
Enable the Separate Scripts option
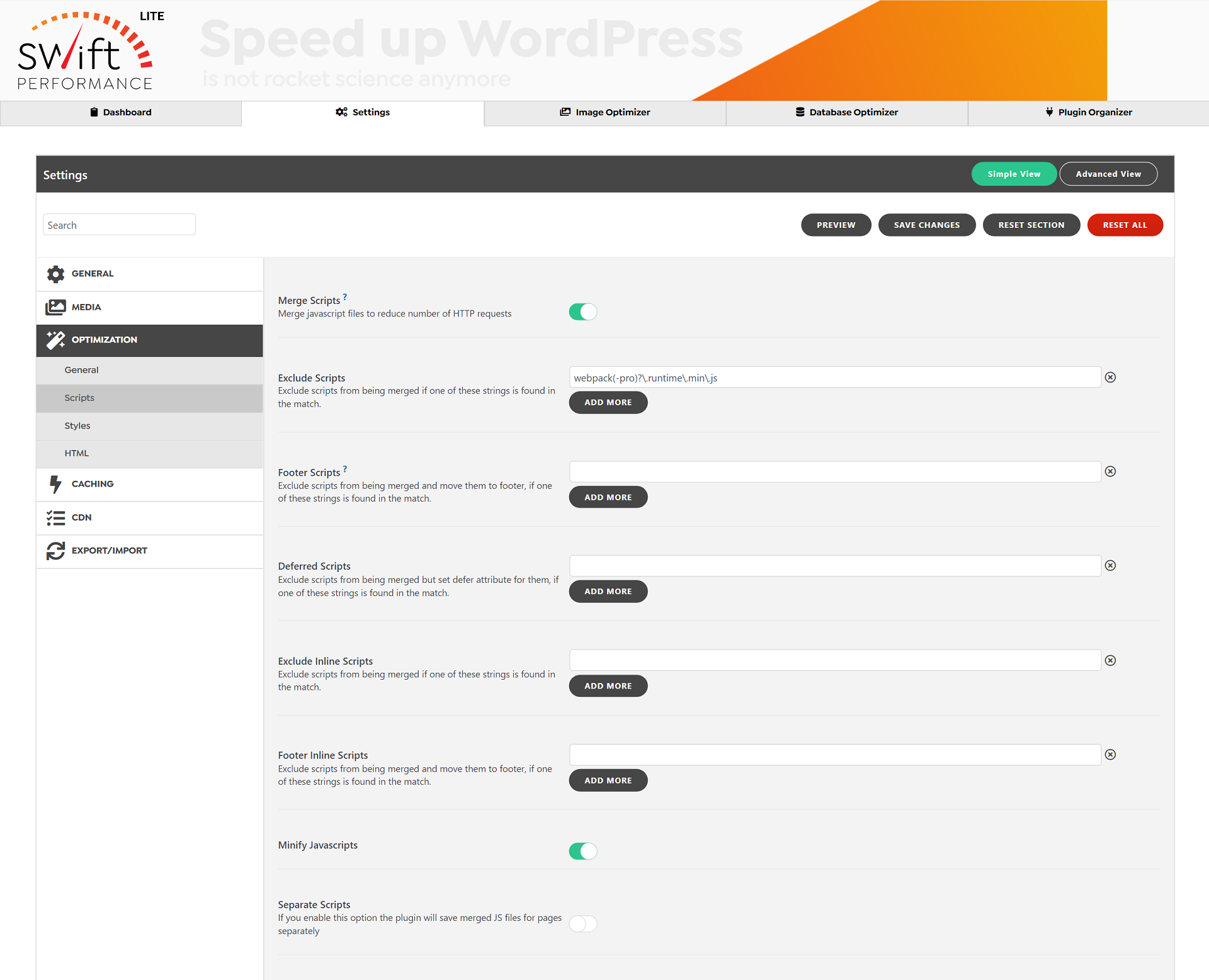(x=582, y=923)
